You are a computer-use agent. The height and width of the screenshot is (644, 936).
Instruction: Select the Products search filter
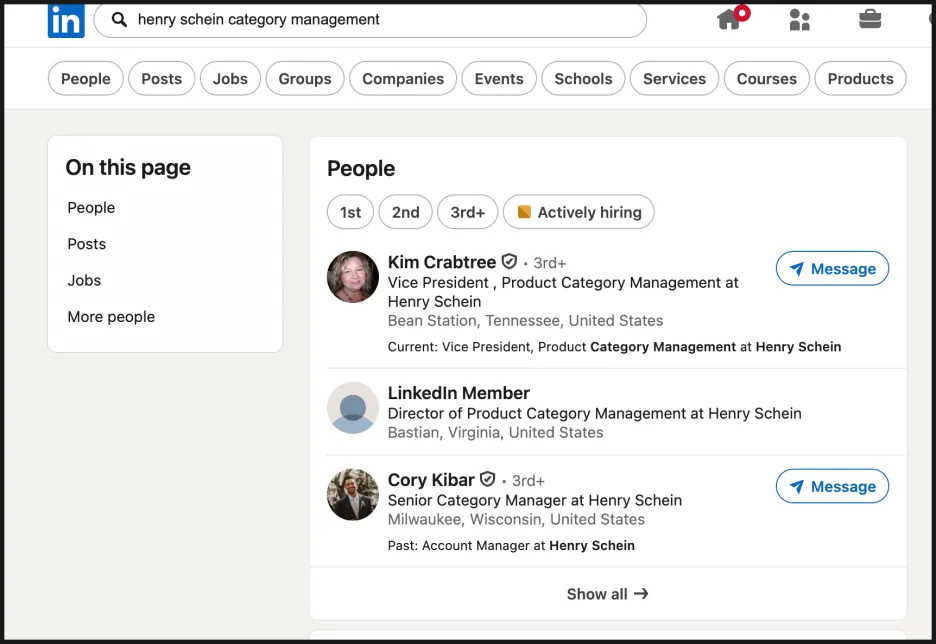pos(860,78)
